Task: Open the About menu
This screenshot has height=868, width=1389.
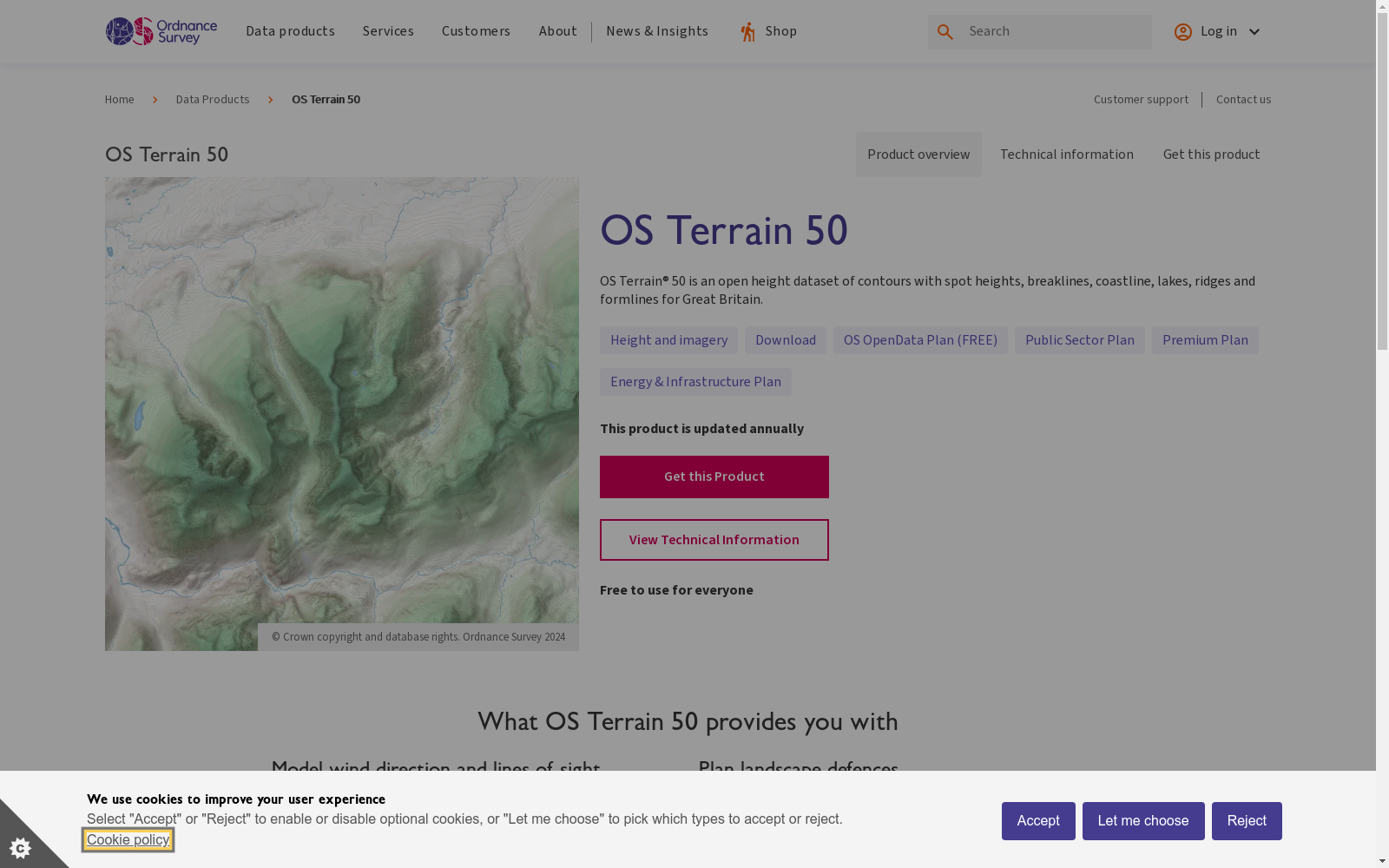Action: 557,31
